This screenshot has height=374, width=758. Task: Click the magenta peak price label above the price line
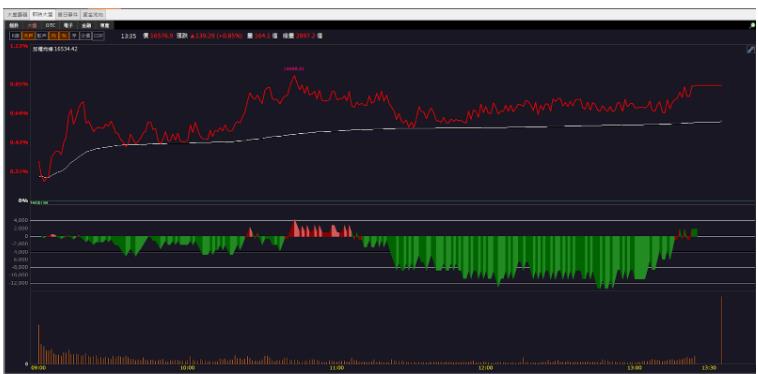[294, 69]
